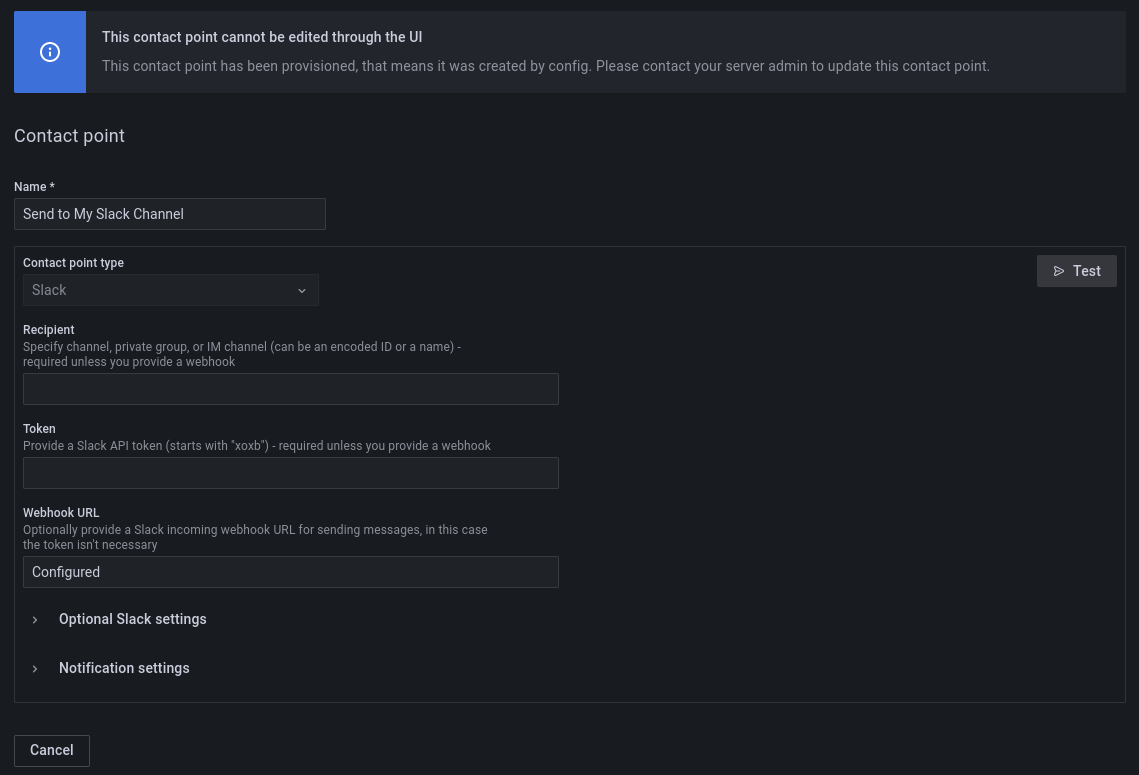Click the chevron arrow in Slack dropdown
The width and height of the screenshot is (1139, 775).
click(302, 290)
